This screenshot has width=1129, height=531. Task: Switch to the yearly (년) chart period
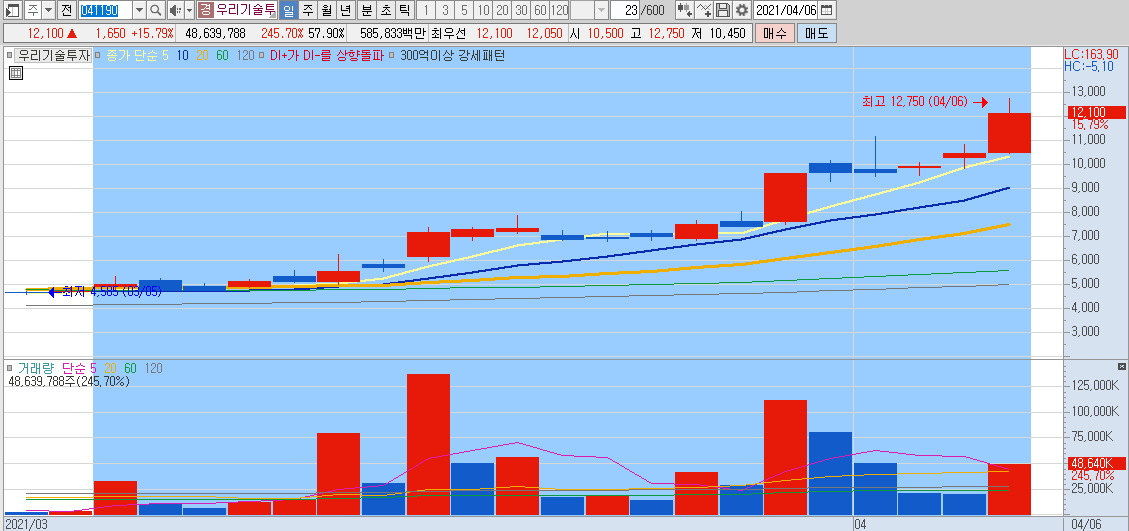tap(346, 10)
